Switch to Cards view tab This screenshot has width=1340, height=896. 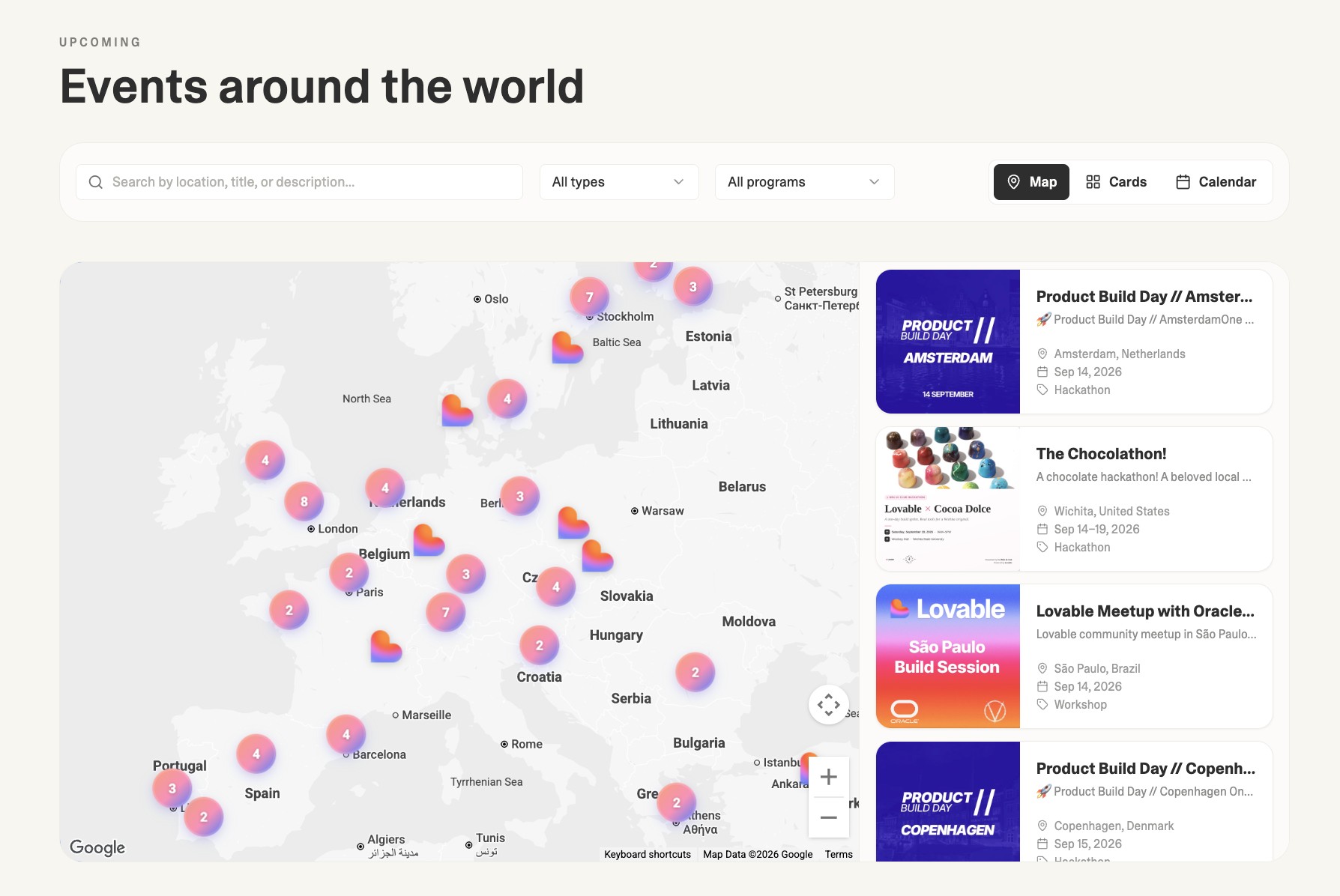(1117, 182)
